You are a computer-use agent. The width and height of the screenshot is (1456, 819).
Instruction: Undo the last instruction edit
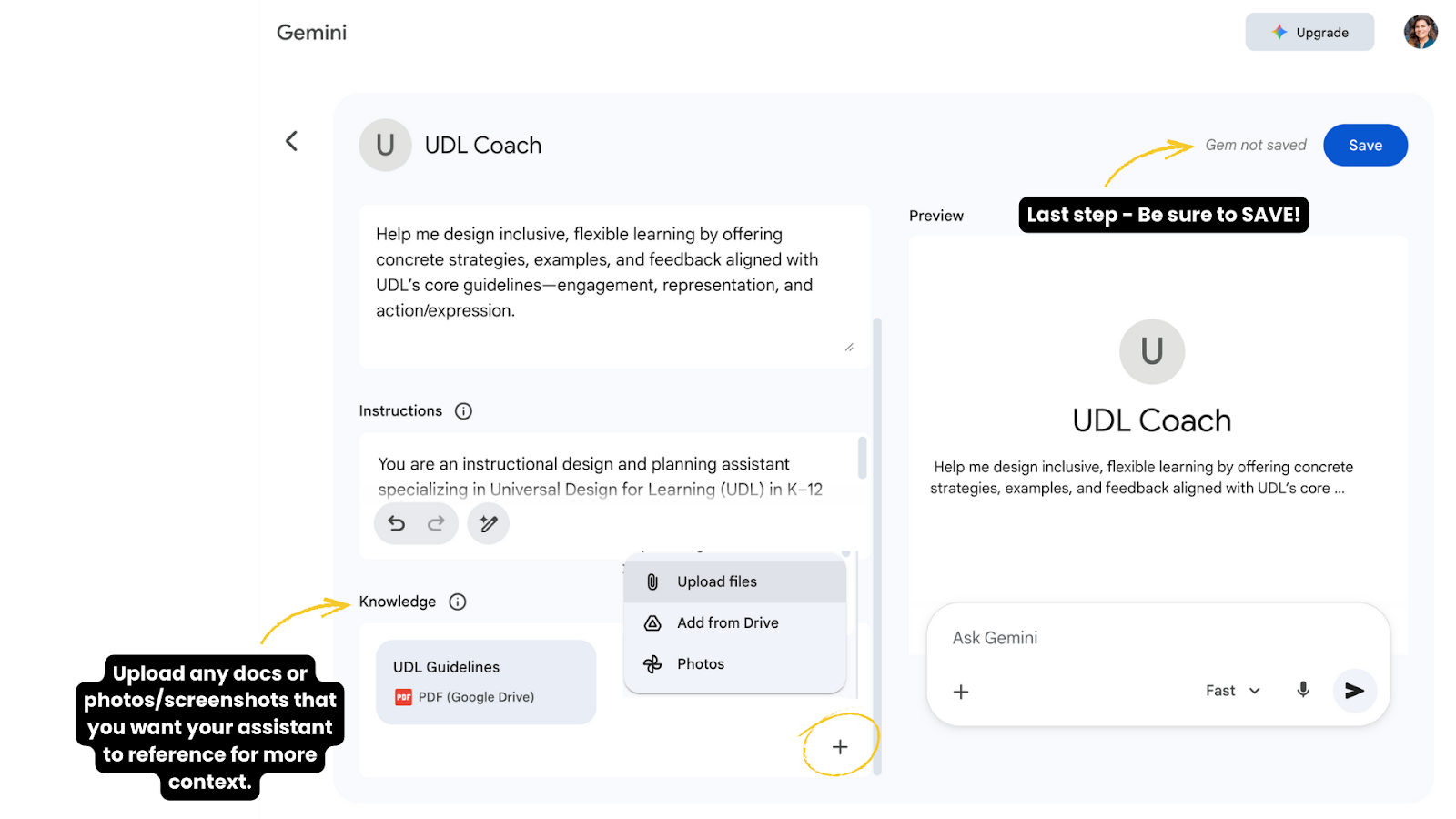click(x=397, y=523)
